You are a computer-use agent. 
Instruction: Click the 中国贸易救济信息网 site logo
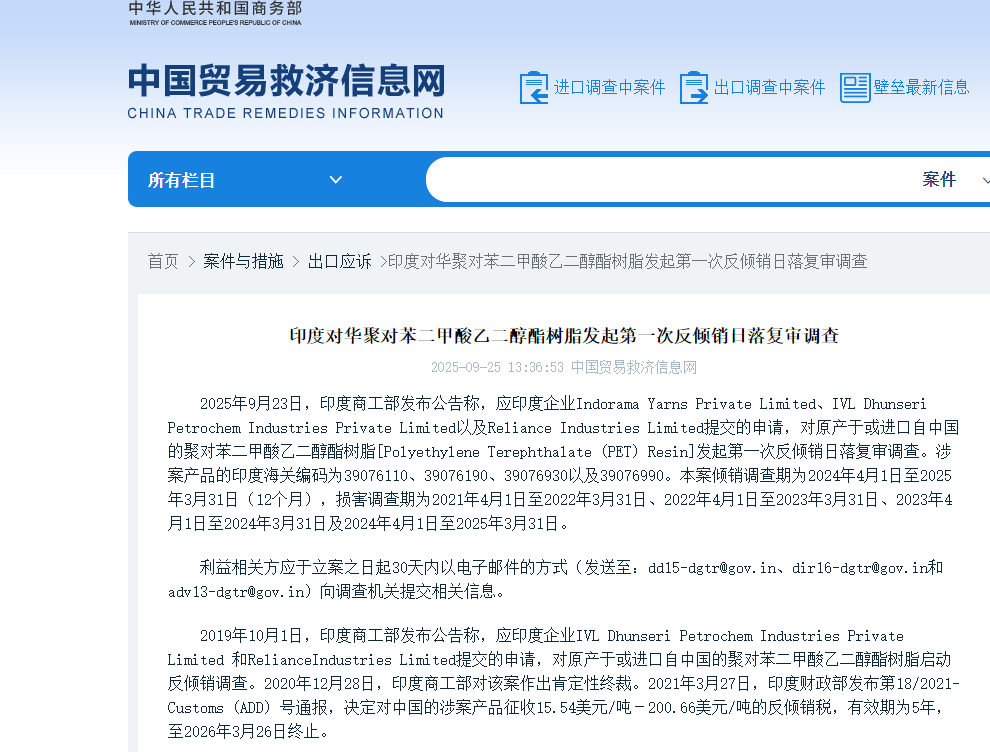click(x=286, y=91)
